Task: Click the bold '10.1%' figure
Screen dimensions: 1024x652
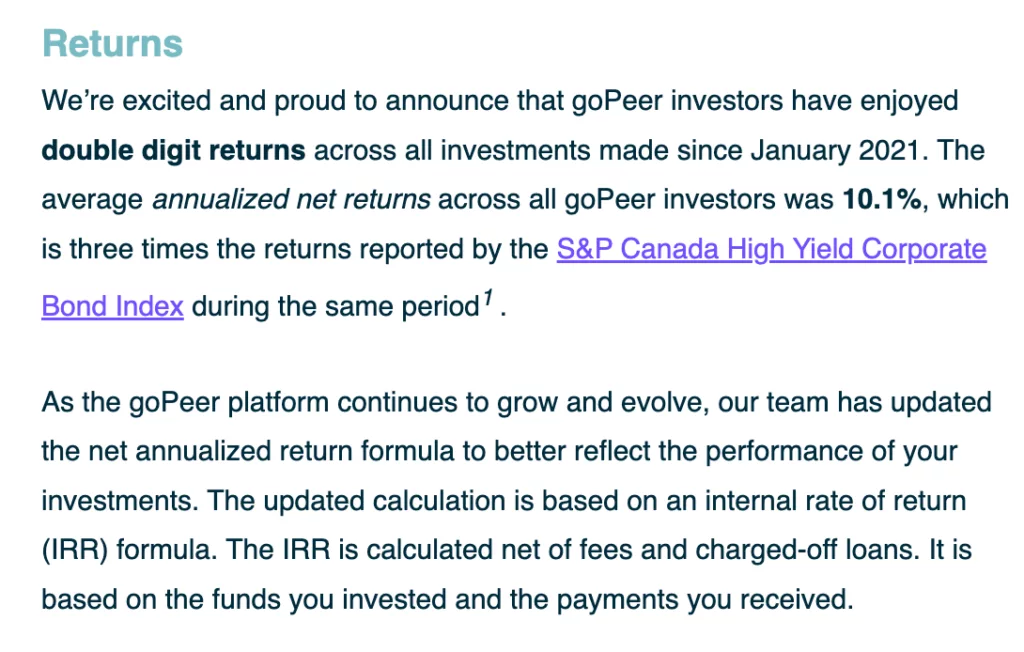Action: point(882,199)
